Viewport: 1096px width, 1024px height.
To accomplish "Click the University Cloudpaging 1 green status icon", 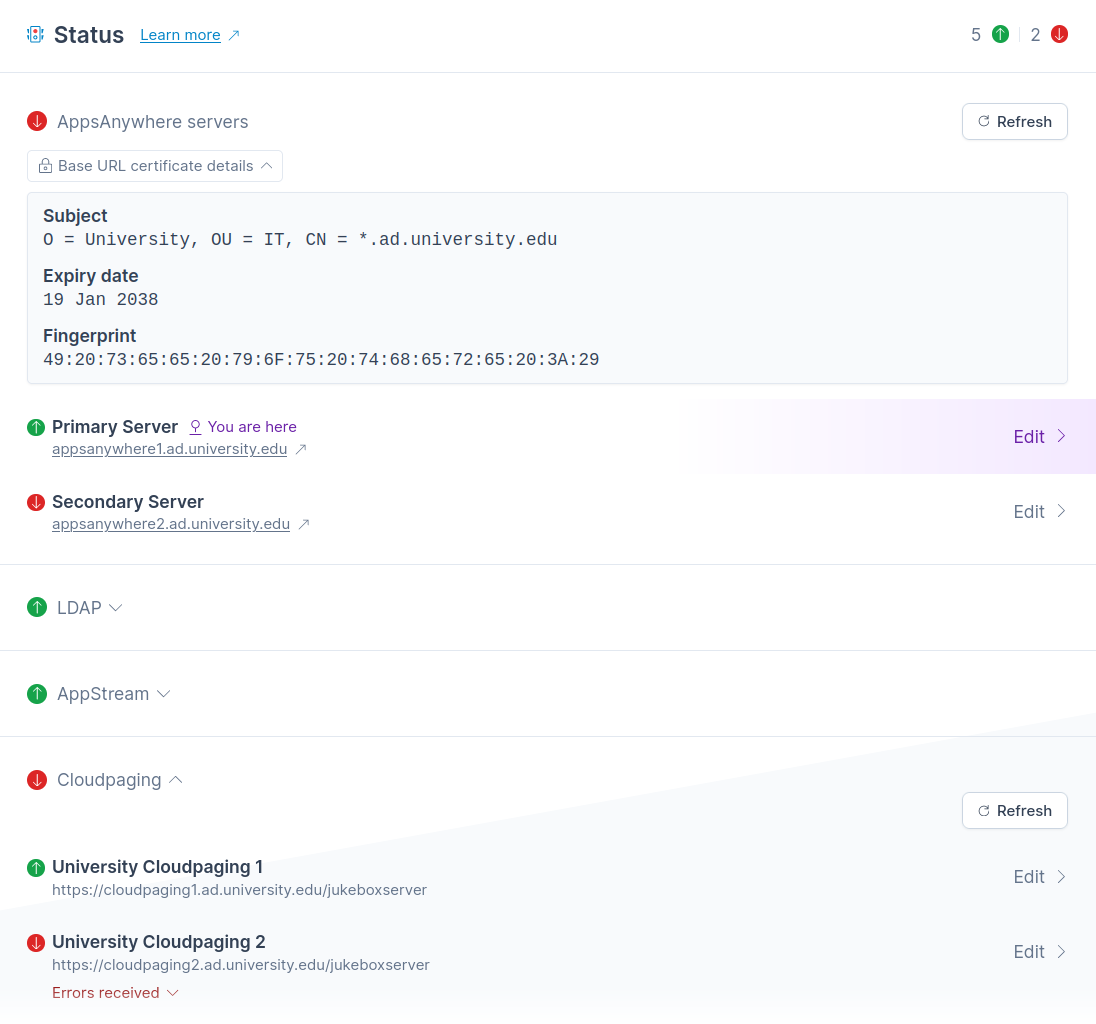I will tap(37, 867).
